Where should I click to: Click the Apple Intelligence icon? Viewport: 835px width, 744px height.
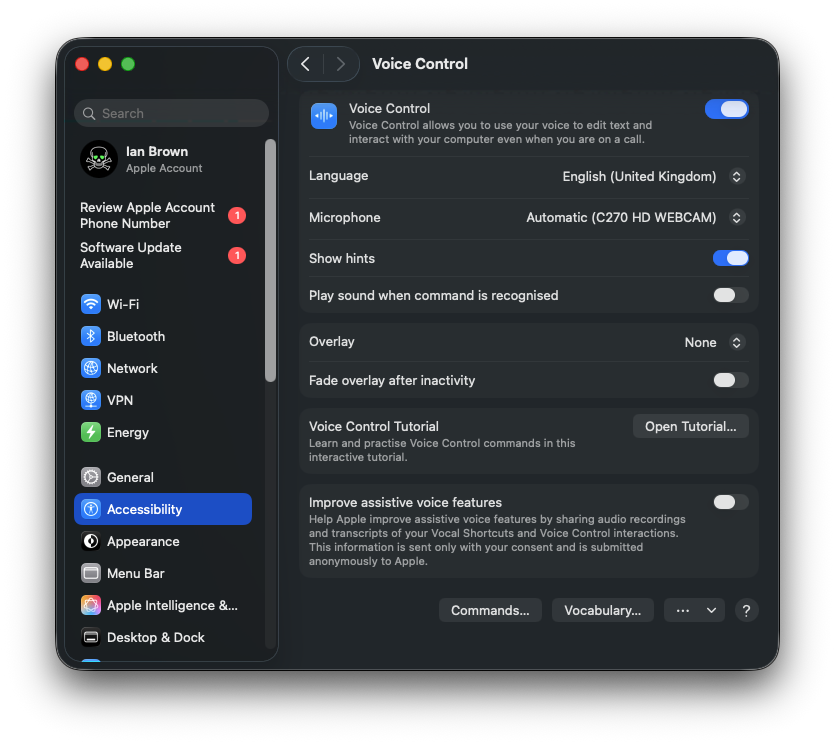91,605
